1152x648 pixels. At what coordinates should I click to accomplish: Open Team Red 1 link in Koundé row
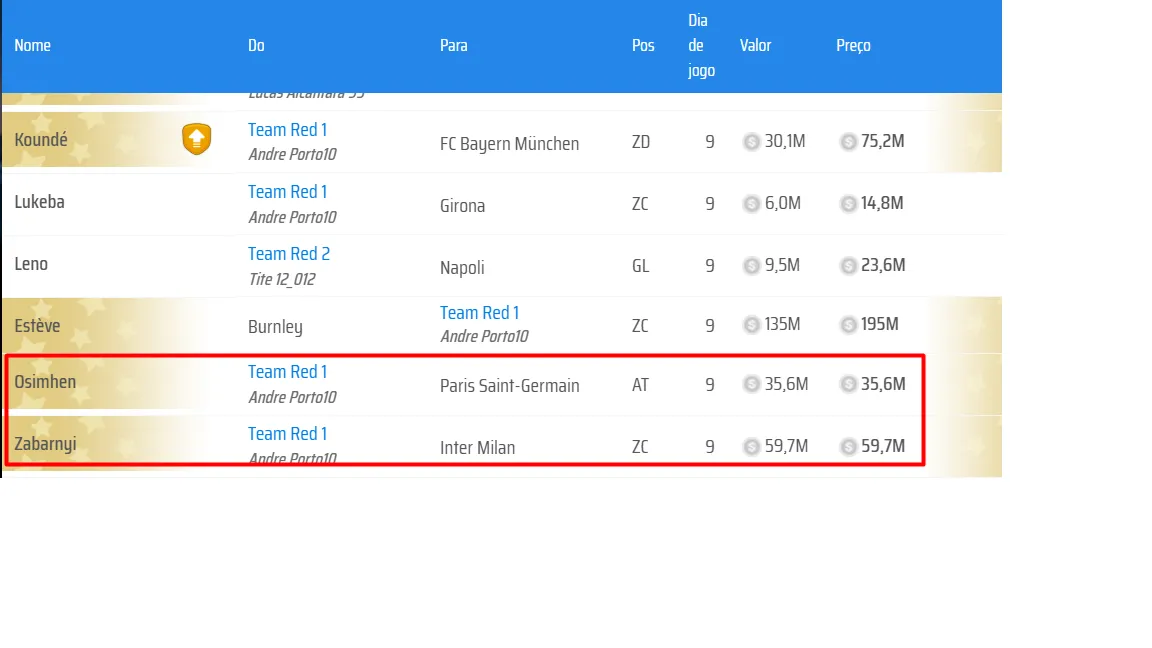287,130
